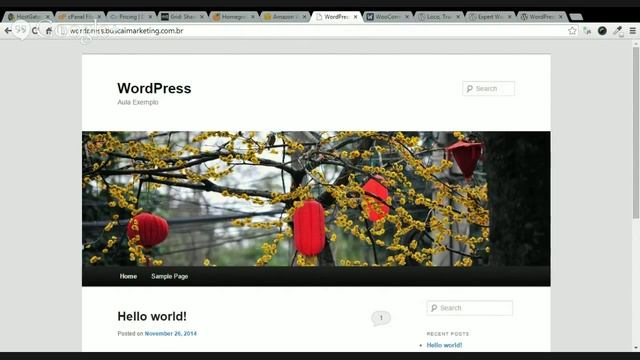Close the Amazon tab
Screen dimensions: 640x360
(304, 17)
